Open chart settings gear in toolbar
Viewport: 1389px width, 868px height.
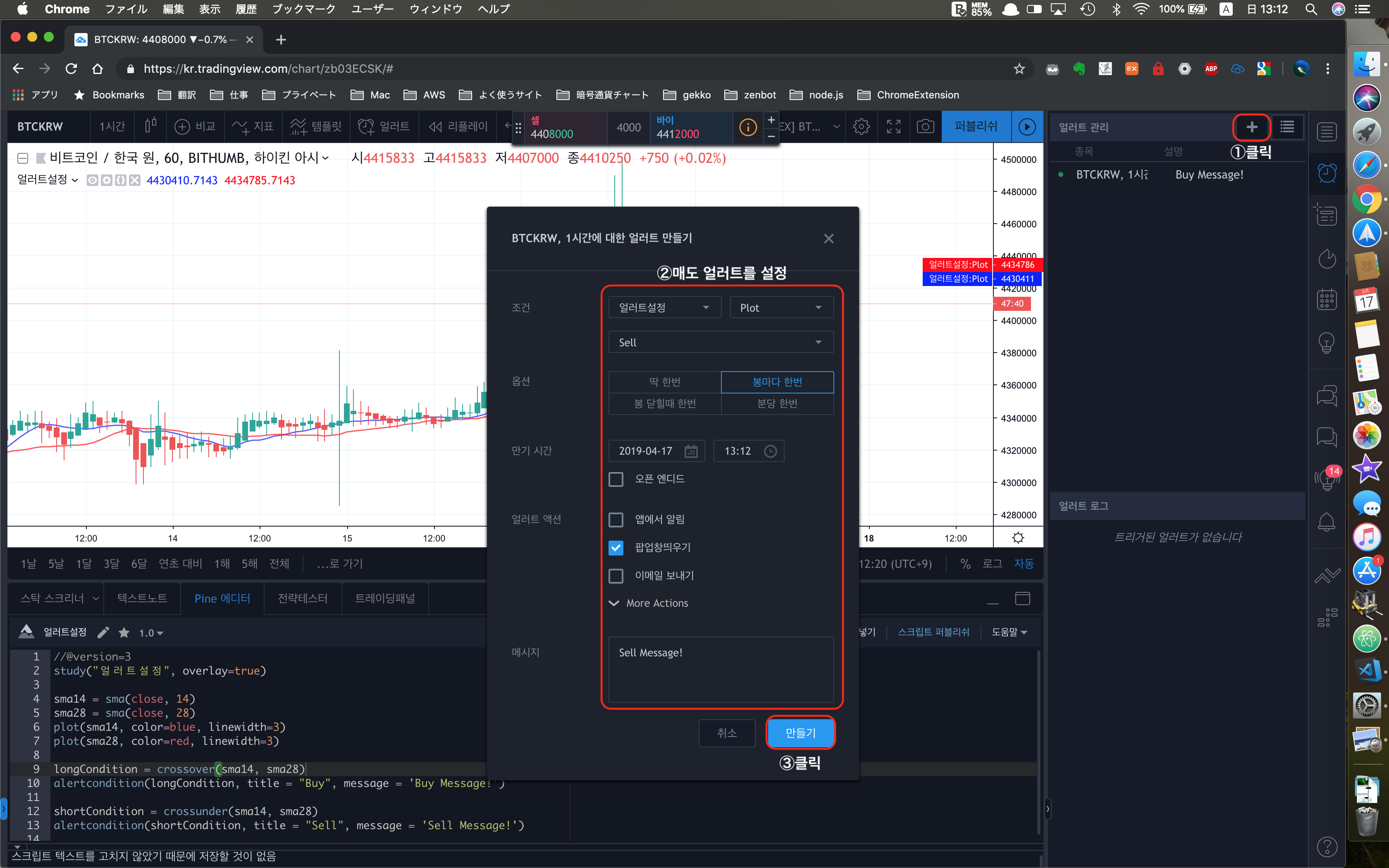point(862,126)
